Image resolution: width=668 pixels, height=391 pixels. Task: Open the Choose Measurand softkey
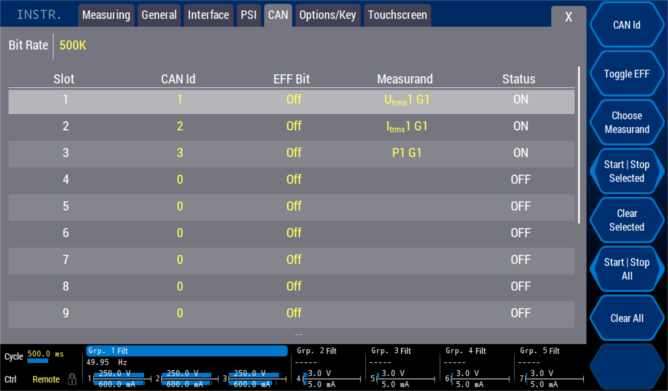[x=627, y=123]
